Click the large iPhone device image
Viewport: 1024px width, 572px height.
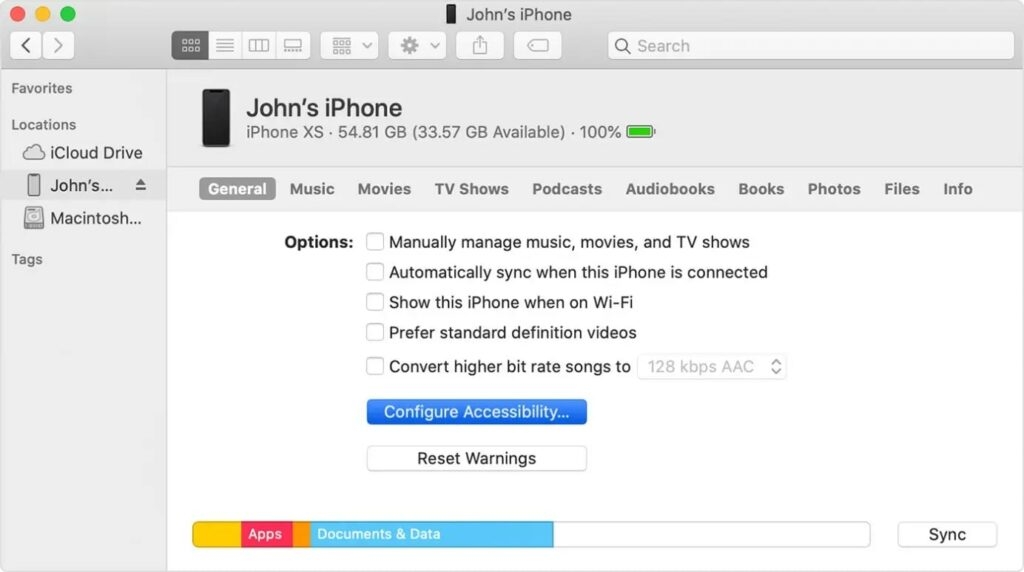tap(216, 118)
